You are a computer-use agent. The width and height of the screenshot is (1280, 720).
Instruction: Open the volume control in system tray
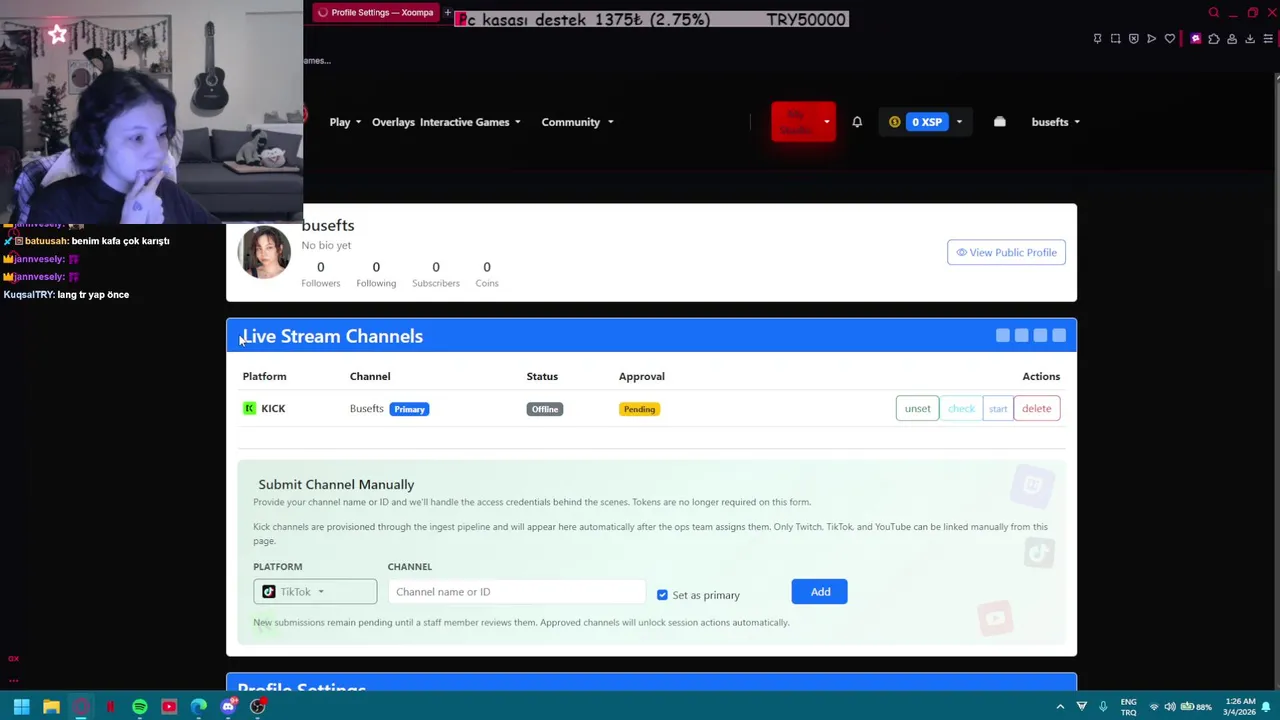click(1170, 707)
